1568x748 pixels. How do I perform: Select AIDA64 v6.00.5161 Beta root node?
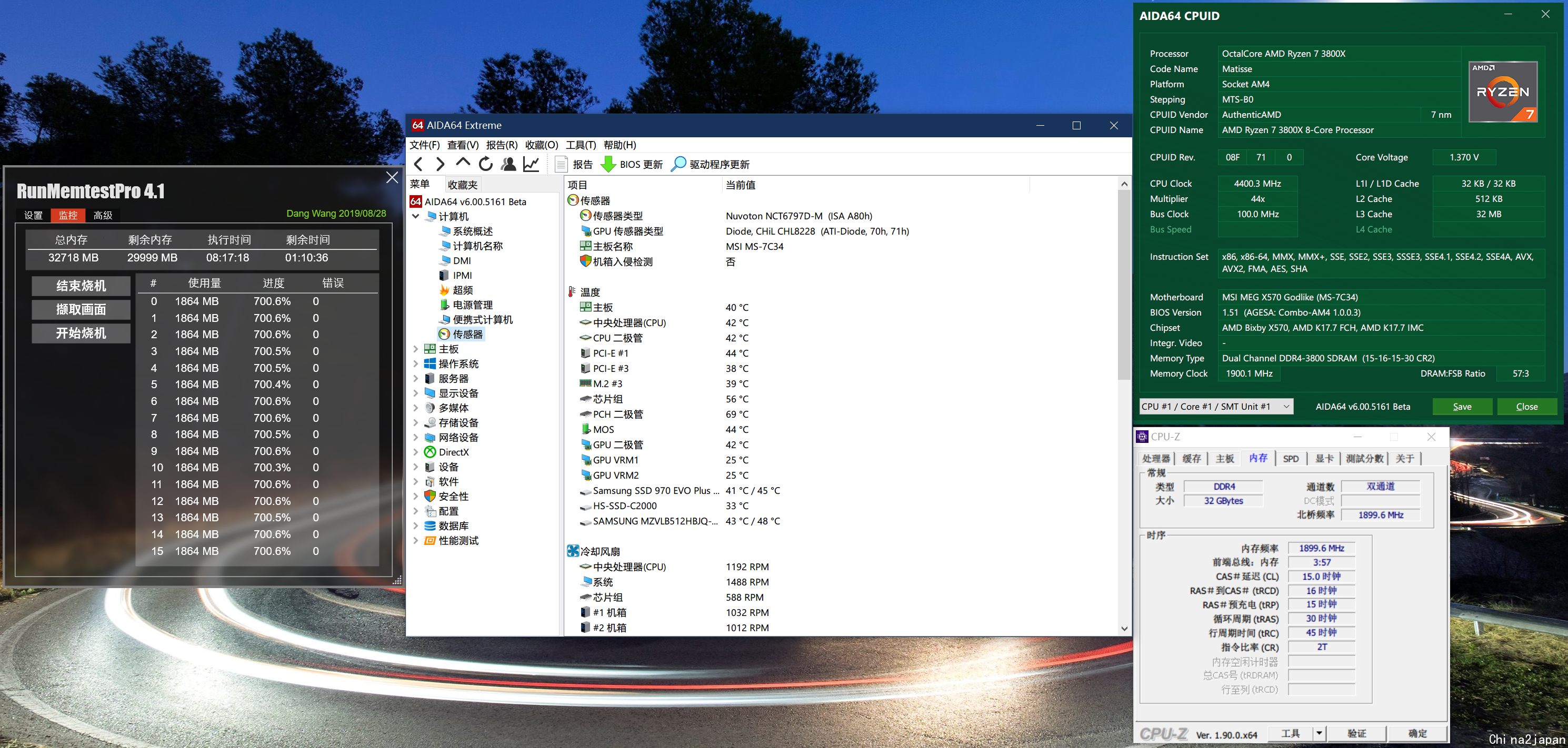tap(468, 201)
